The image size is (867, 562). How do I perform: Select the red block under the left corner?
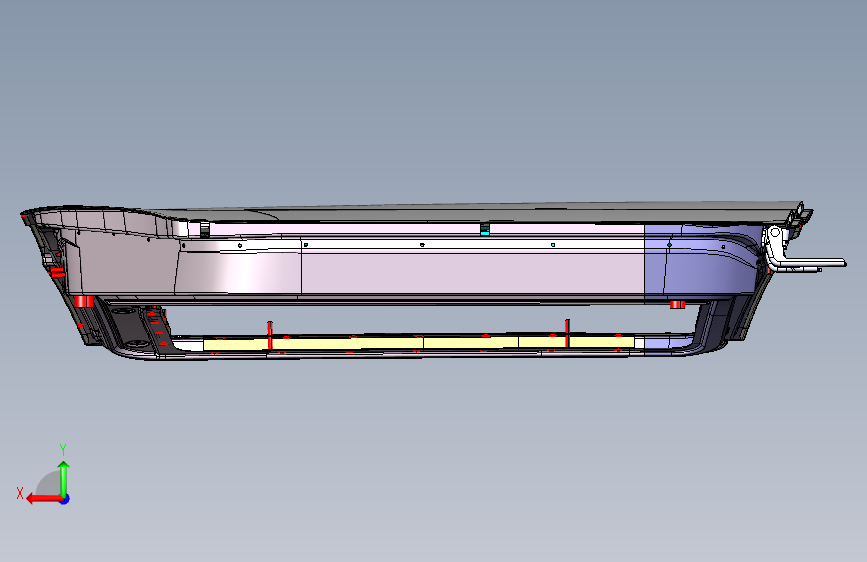pyautogui.click(x=83, y=301)
